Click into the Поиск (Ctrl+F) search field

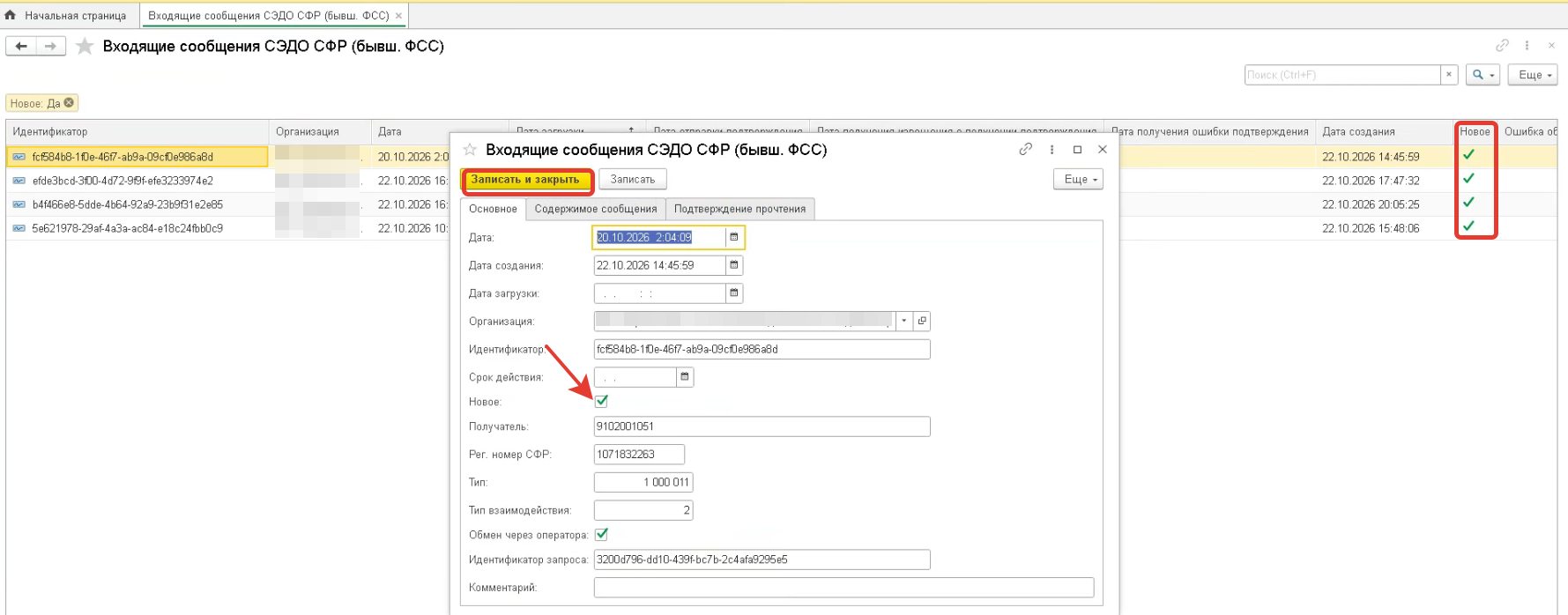click(x=1342, y=75)
